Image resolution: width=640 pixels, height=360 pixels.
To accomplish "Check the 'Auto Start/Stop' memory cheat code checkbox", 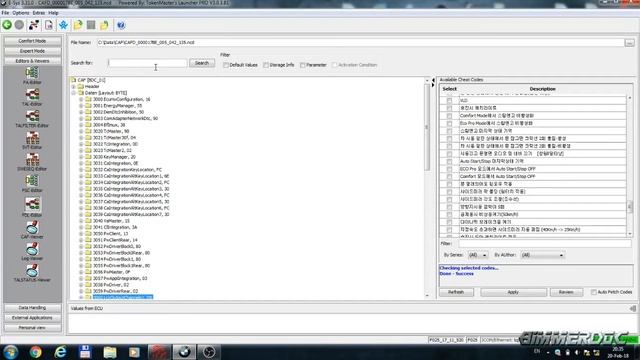I will point(449,161).
